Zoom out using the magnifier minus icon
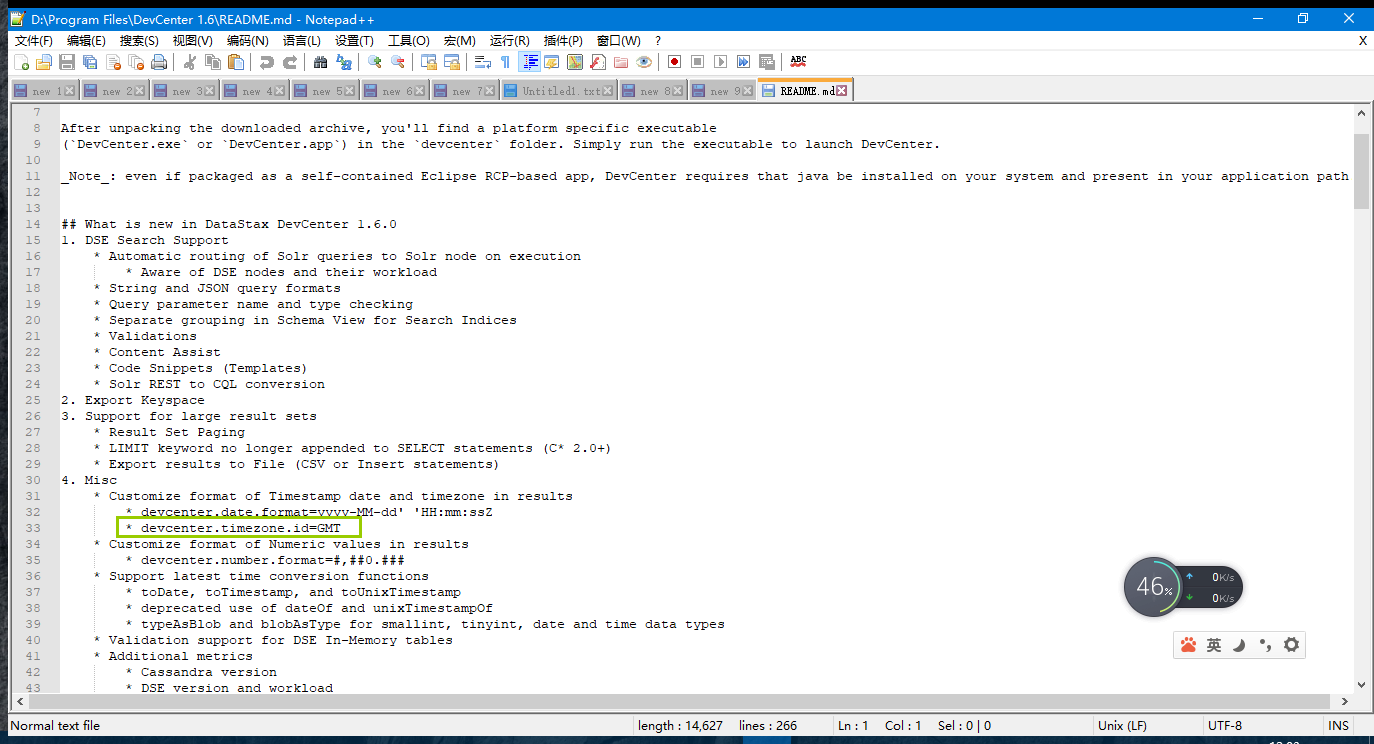This screenshot has width=1374, height=744. (x=398, y=62)
